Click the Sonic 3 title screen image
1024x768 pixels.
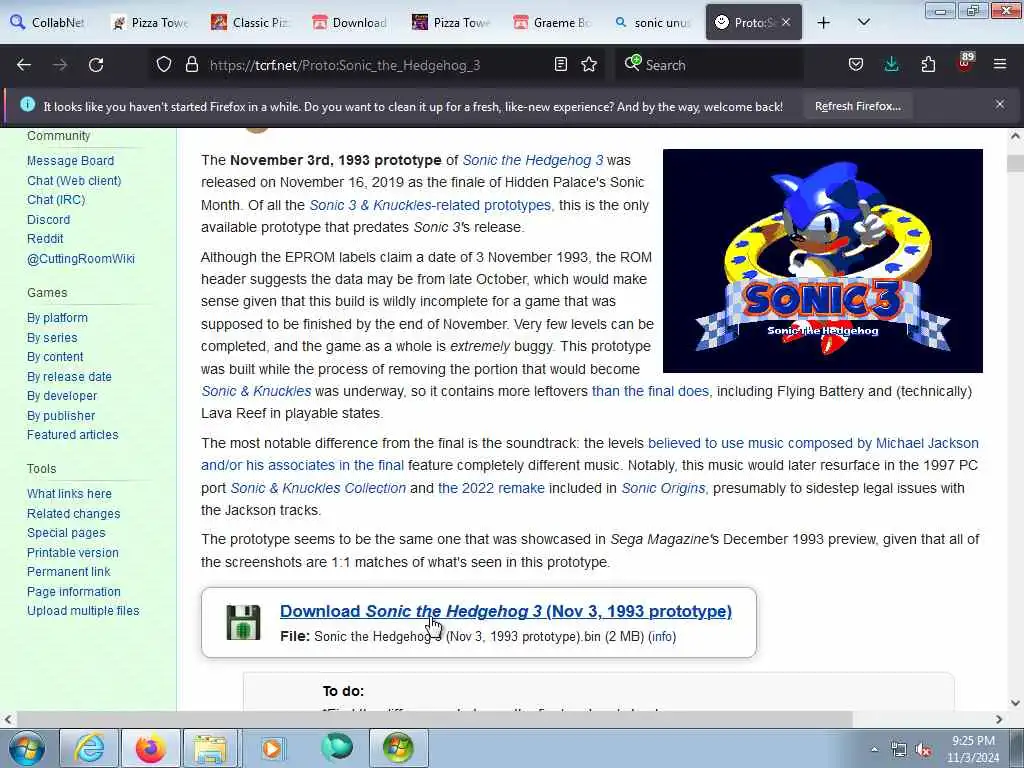822,261
